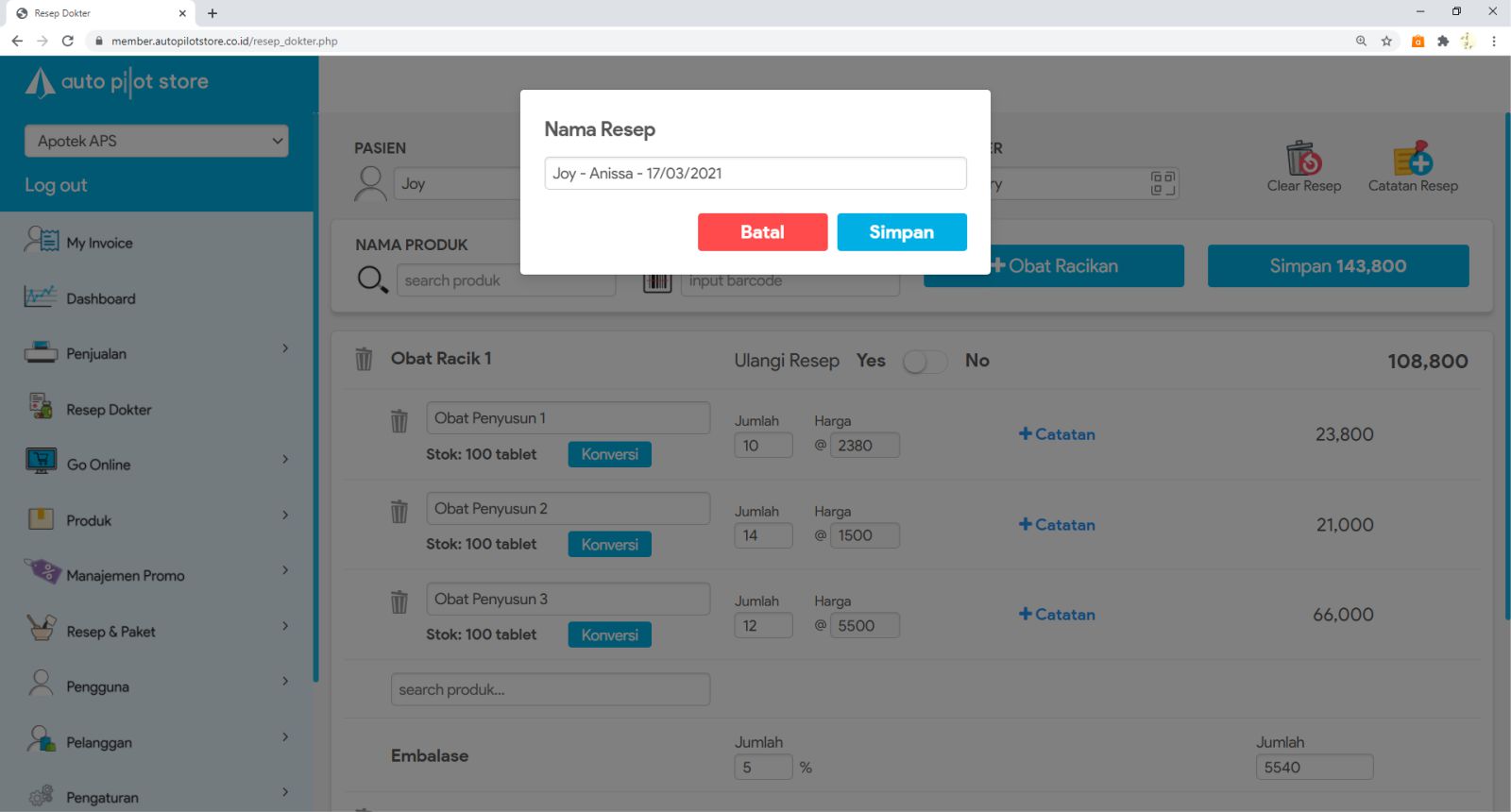Toggle the Ulangi Resep switch
Viewport: 1511px width, 812px height.
click(x=925, y=362)
